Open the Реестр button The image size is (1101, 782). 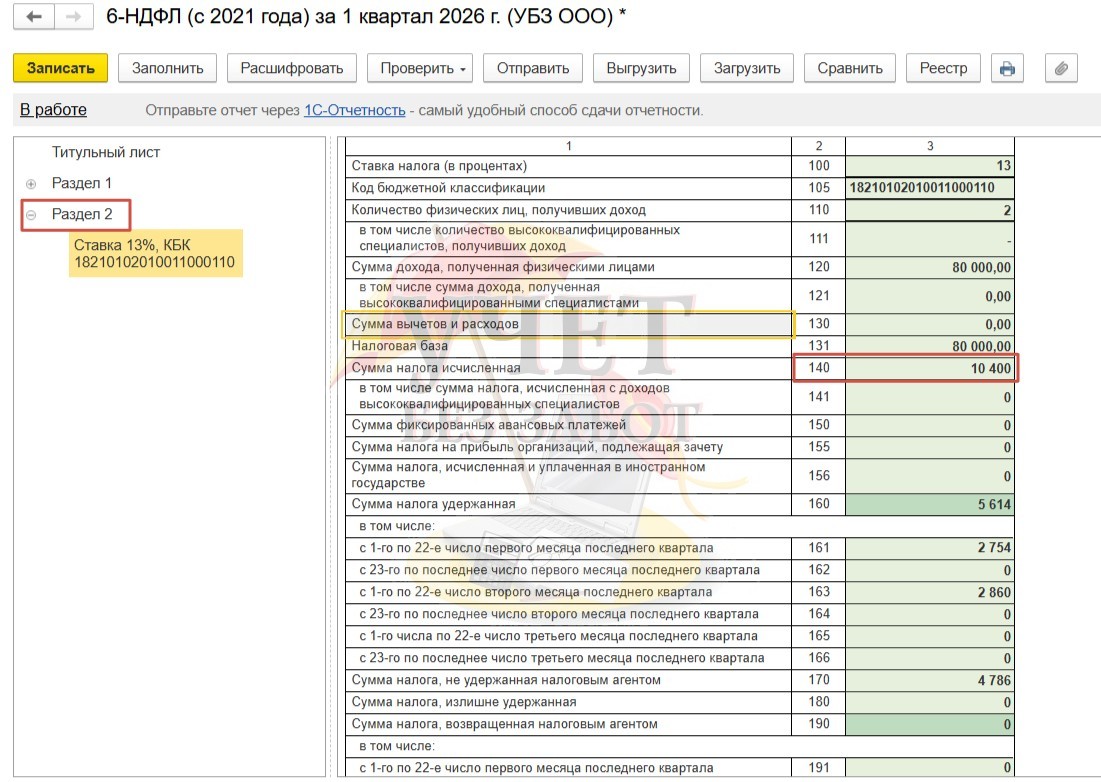pos(943,68)
